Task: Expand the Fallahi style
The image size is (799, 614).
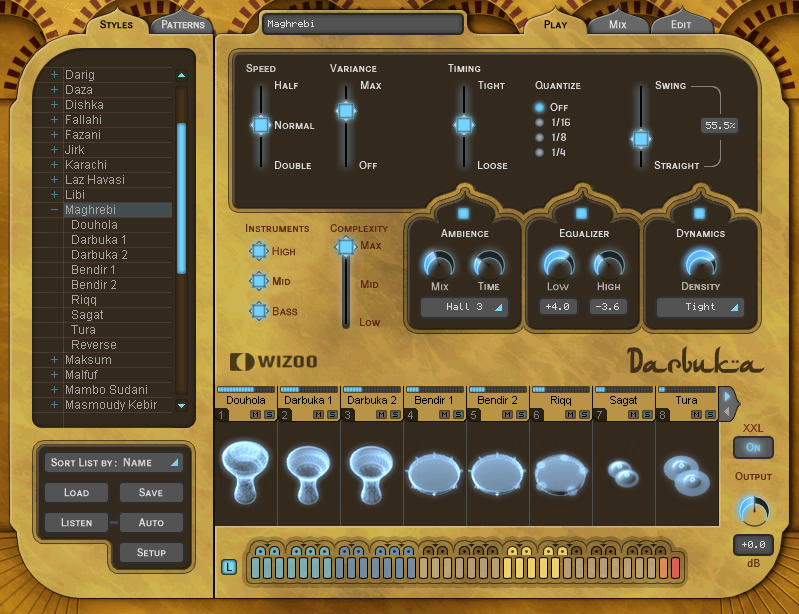Action: [54, 119]
